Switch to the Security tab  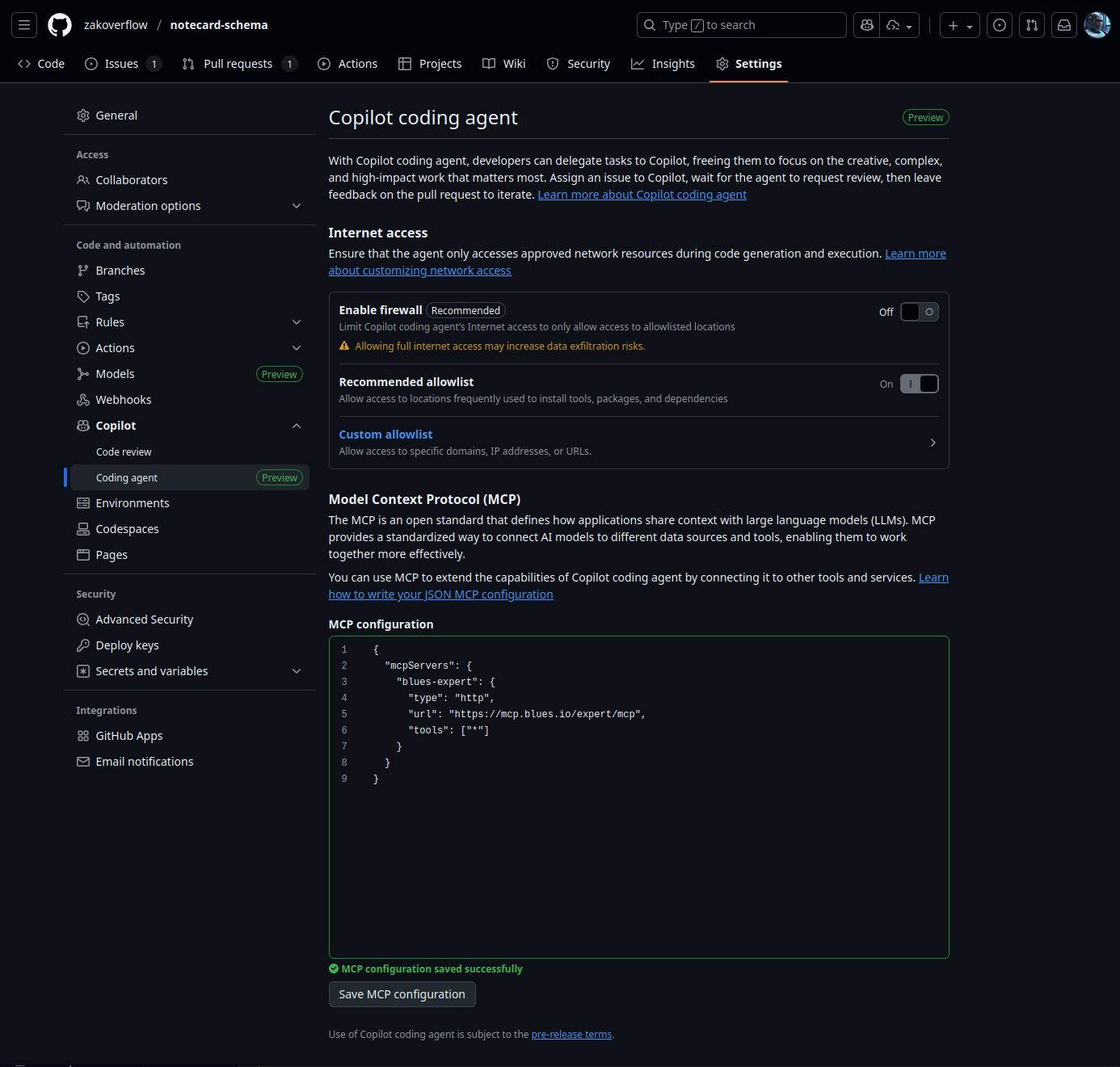tap(579, 64)
